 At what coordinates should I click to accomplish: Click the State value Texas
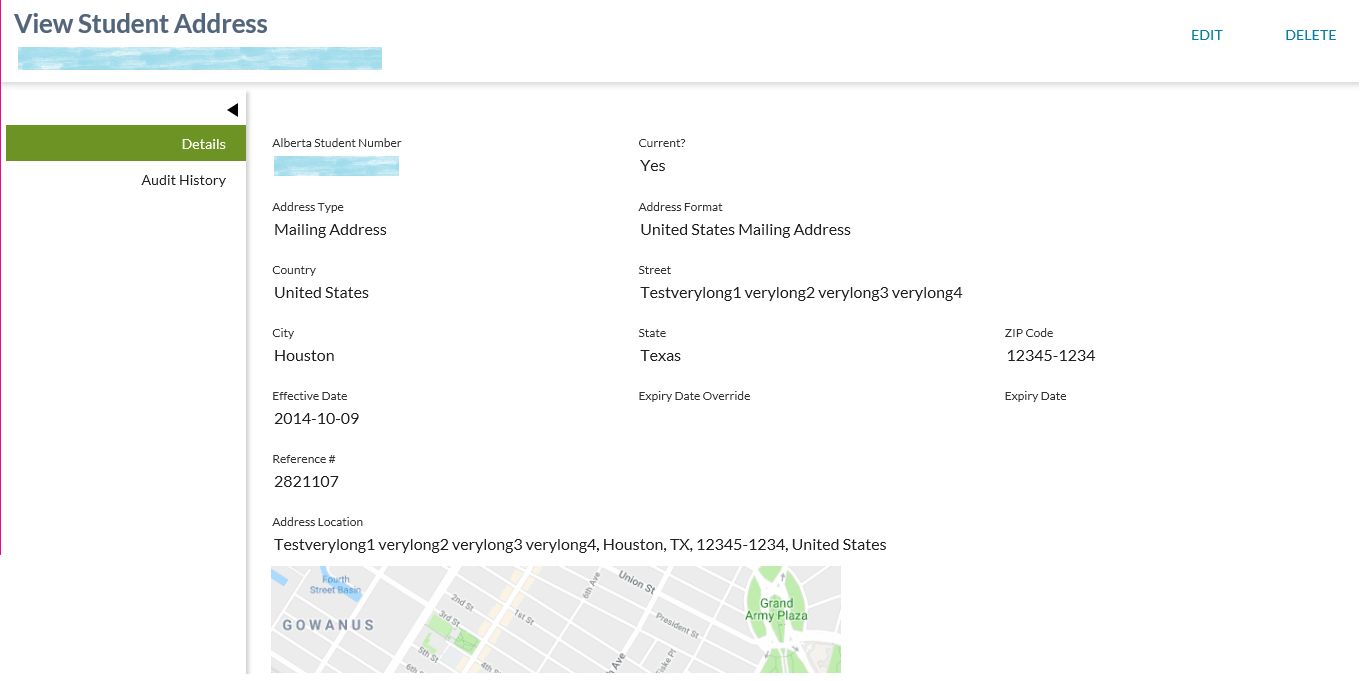[x=660, y=356]
